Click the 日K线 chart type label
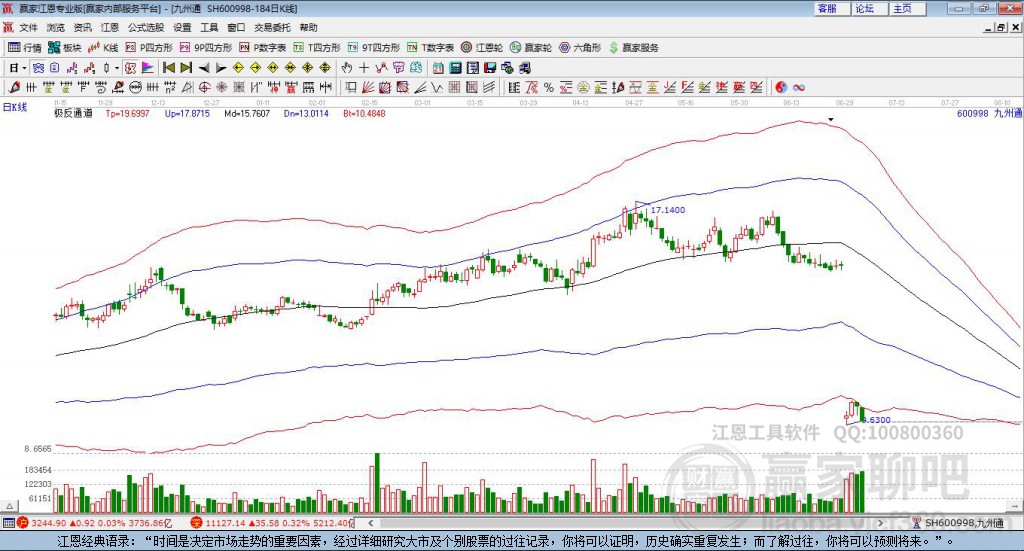The width and height of the screenshot is (1024, 551). click(15, 108)
